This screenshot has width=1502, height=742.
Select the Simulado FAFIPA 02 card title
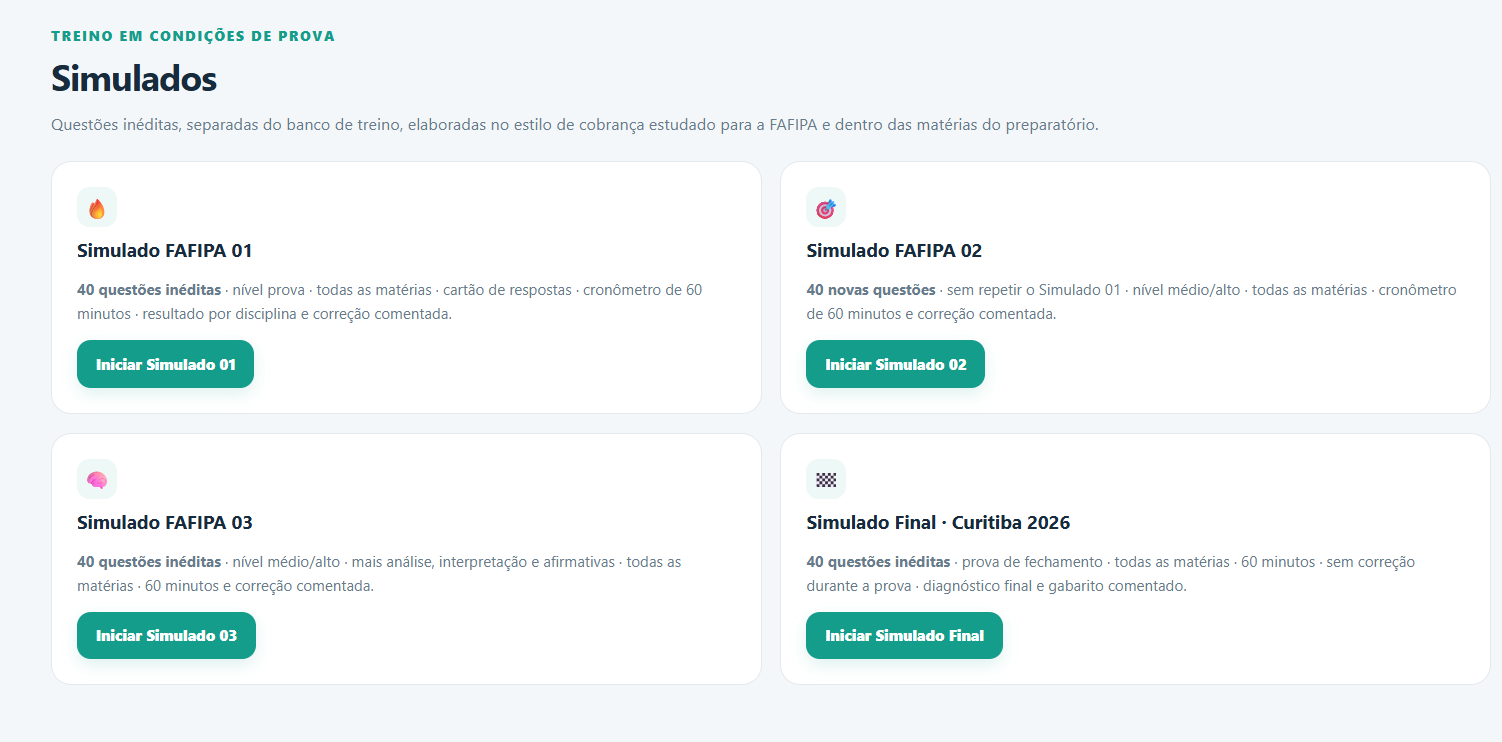coord(894,251)
